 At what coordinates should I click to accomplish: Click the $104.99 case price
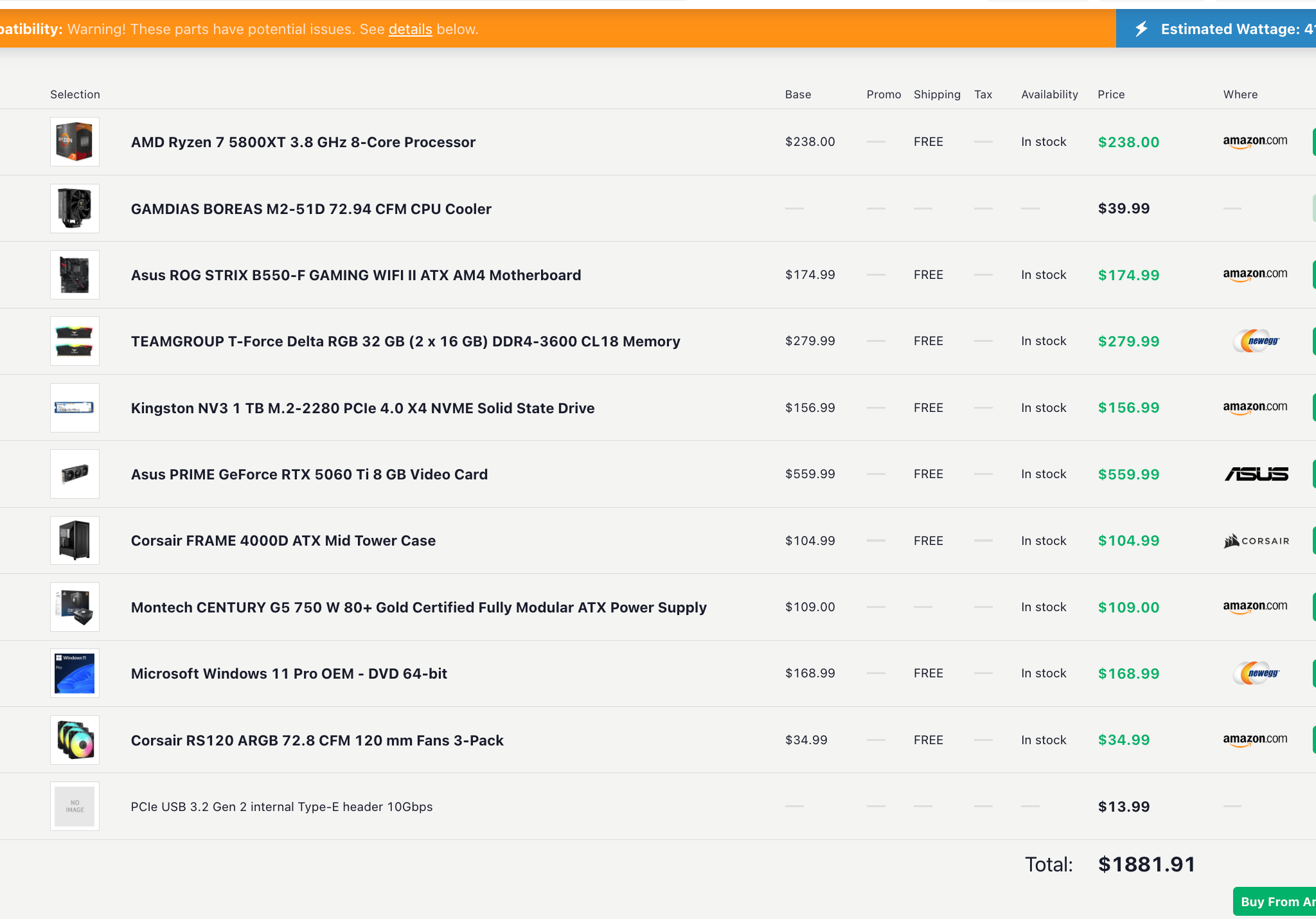pyautogui.click(x=1128, y=540)
